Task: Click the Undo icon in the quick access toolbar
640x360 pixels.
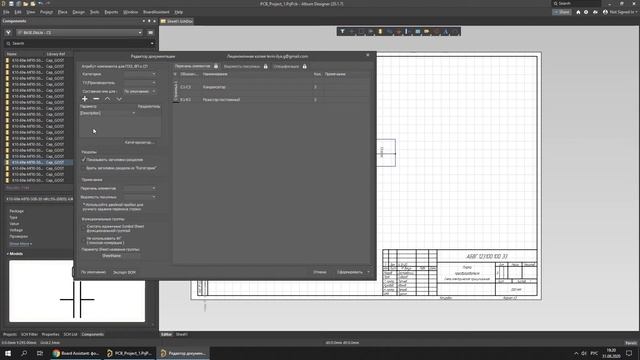Action: point(40,4)
